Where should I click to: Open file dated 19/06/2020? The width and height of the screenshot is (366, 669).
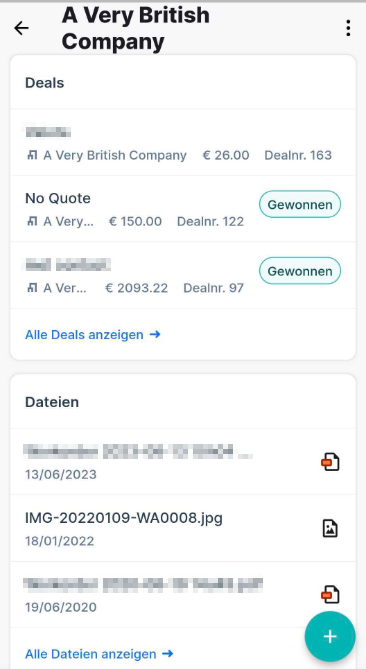pyautogui.click(x=183, y=594)
